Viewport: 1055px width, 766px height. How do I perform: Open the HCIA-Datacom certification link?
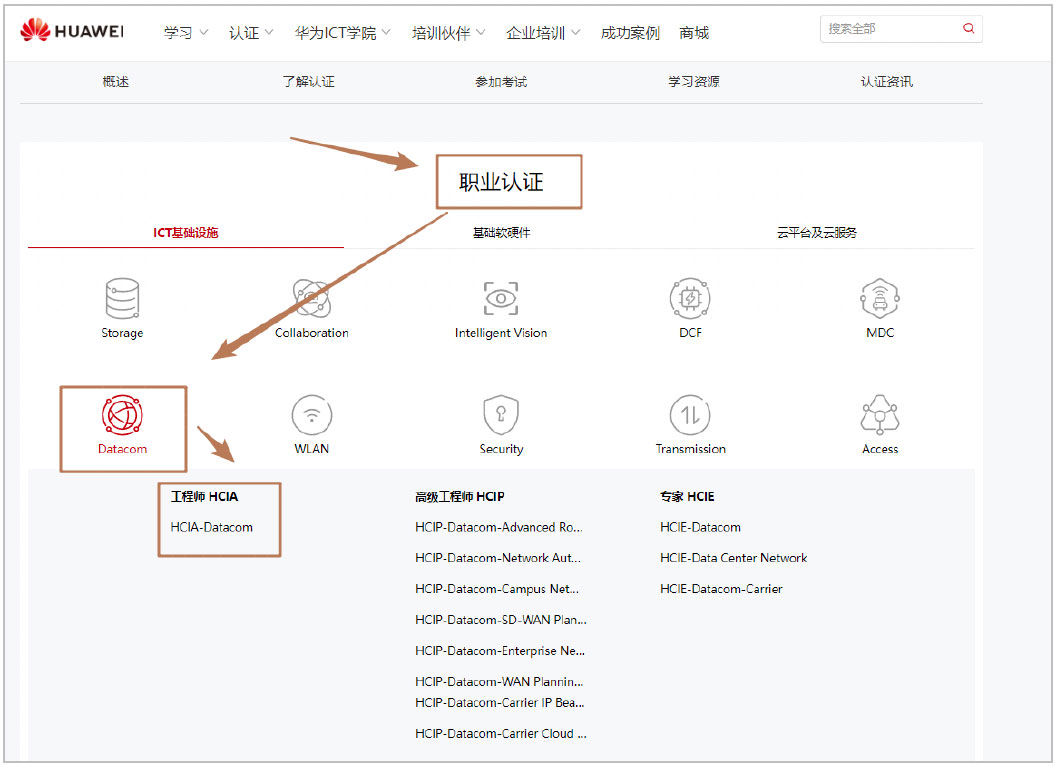click(212, 527)
